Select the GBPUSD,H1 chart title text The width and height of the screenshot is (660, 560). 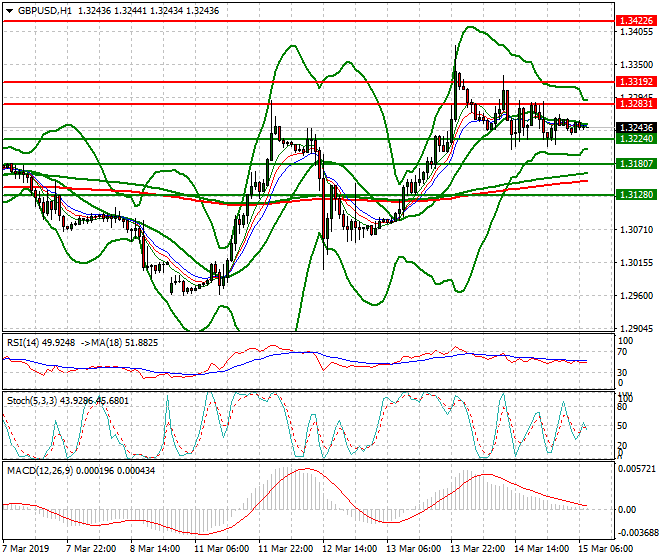click(x=45, y=11)
